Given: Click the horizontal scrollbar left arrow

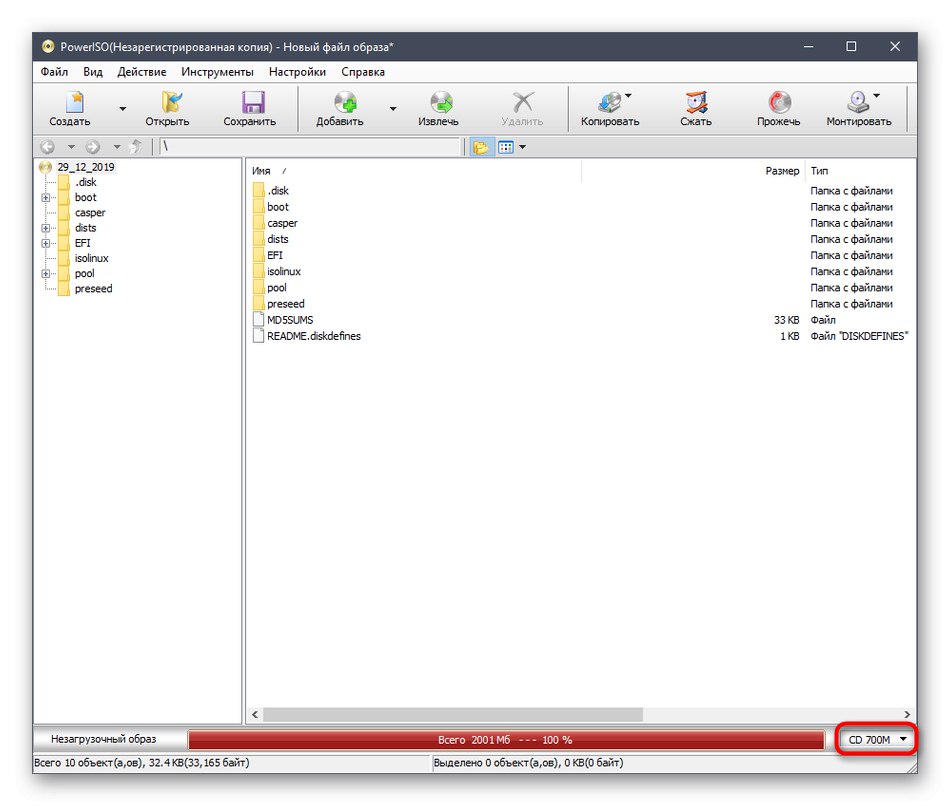Looking at the screenshot, I should point(255,714).
